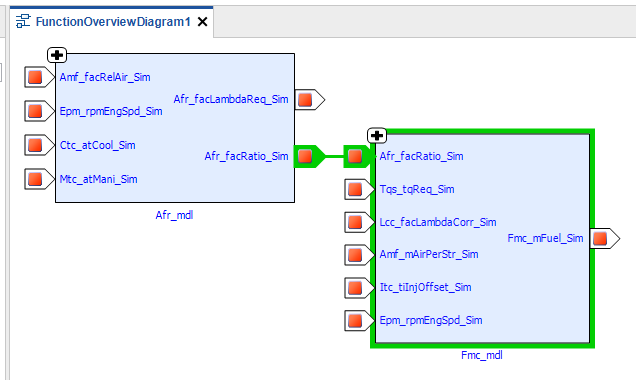Click the Afr_facRatio_Sim label in Fmc block
This screenshot has height=380, width=636.
pos(421,156)
